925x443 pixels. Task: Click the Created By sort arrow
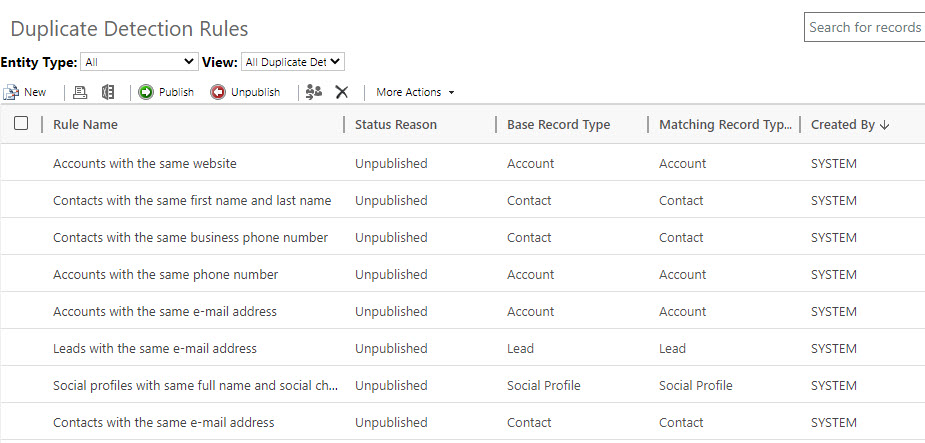tap(885, 125)
